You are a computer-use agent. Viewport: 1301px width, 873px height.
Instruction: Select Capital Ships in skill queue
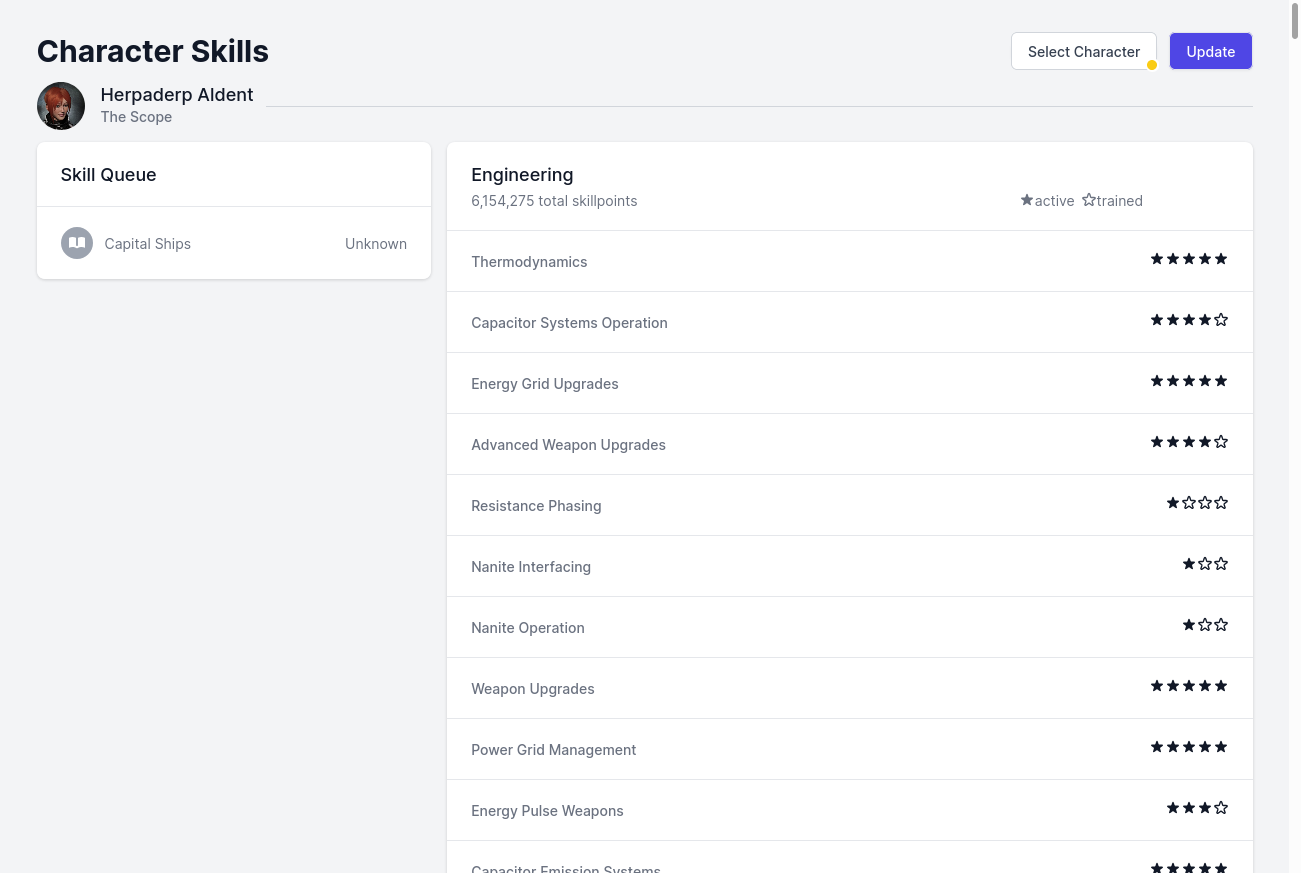(148, 244)
